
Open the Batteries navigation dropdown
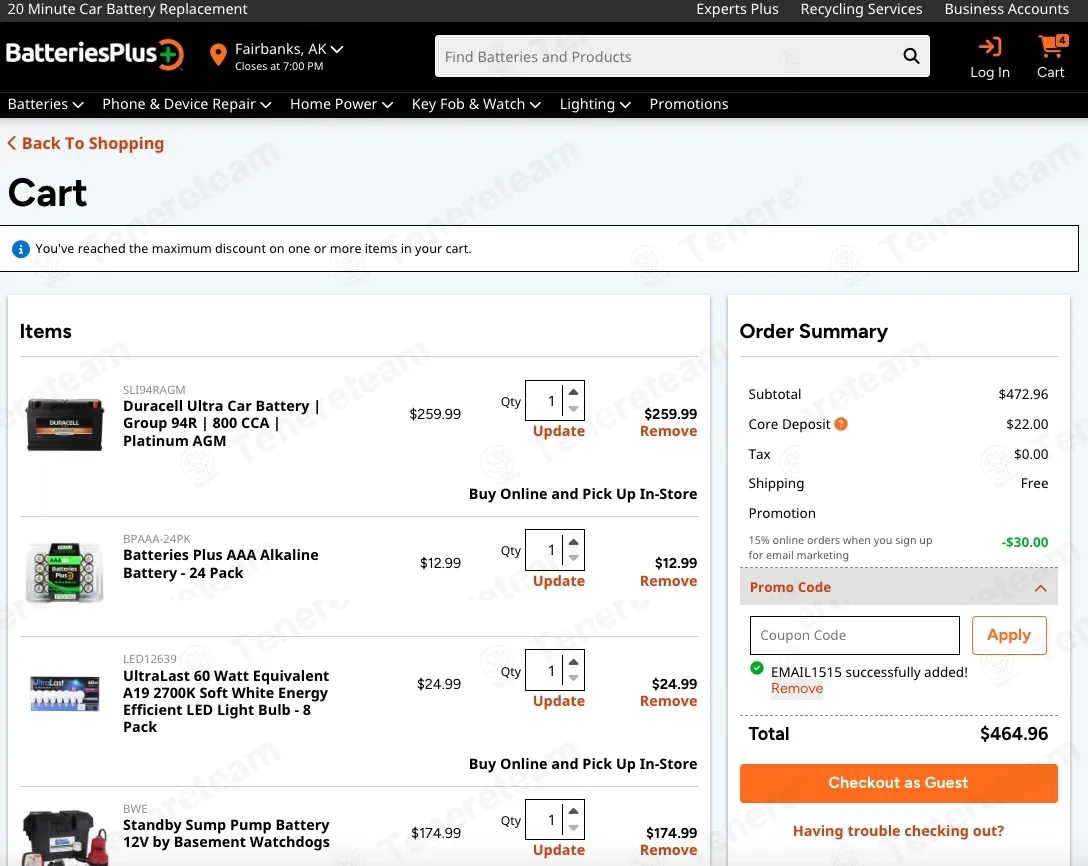coord(45,104)
